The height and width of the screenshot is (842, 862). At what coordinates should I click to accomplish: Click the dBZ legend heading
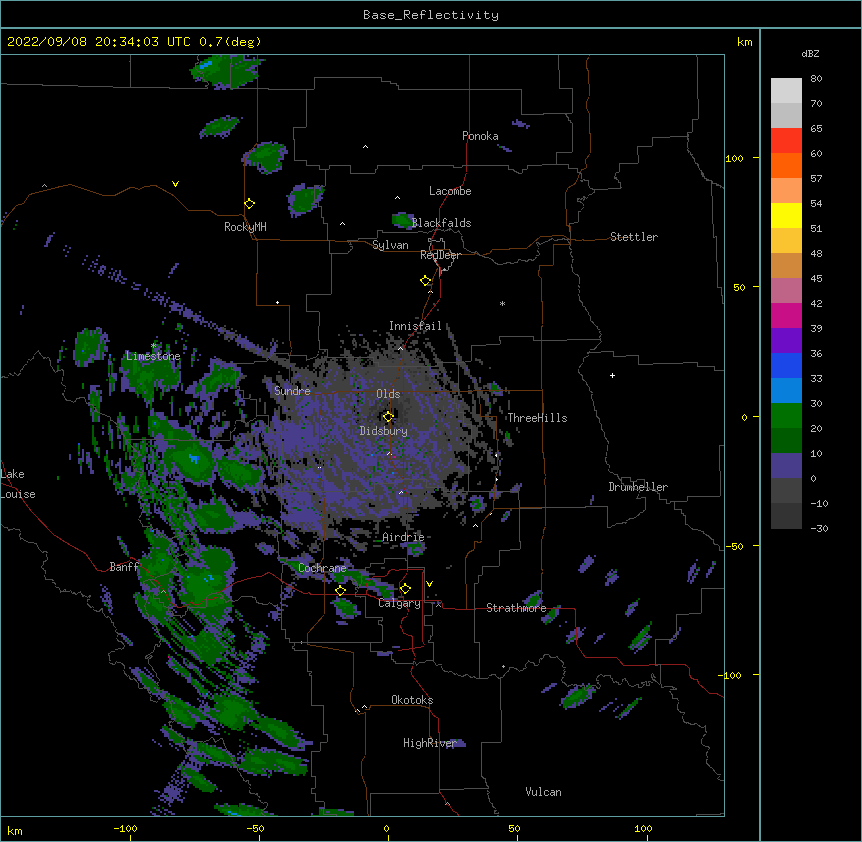point(810,54)
